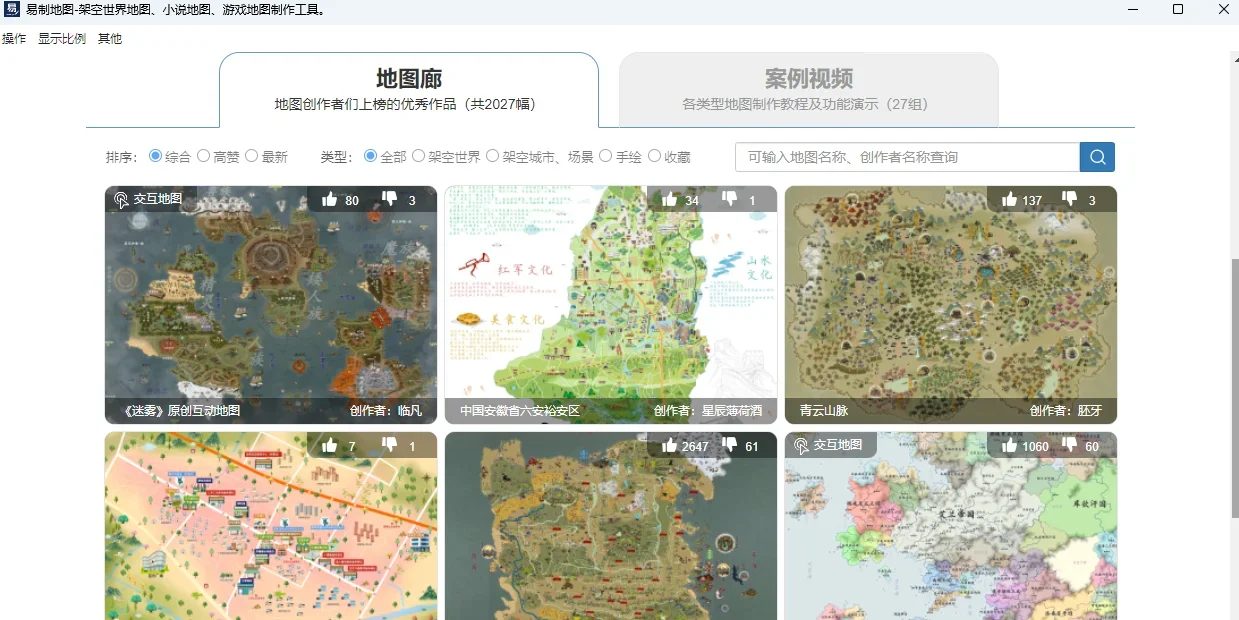Dislike the 青云山脉 map showing 3

pyautogui.click(x=1070, y=199)
